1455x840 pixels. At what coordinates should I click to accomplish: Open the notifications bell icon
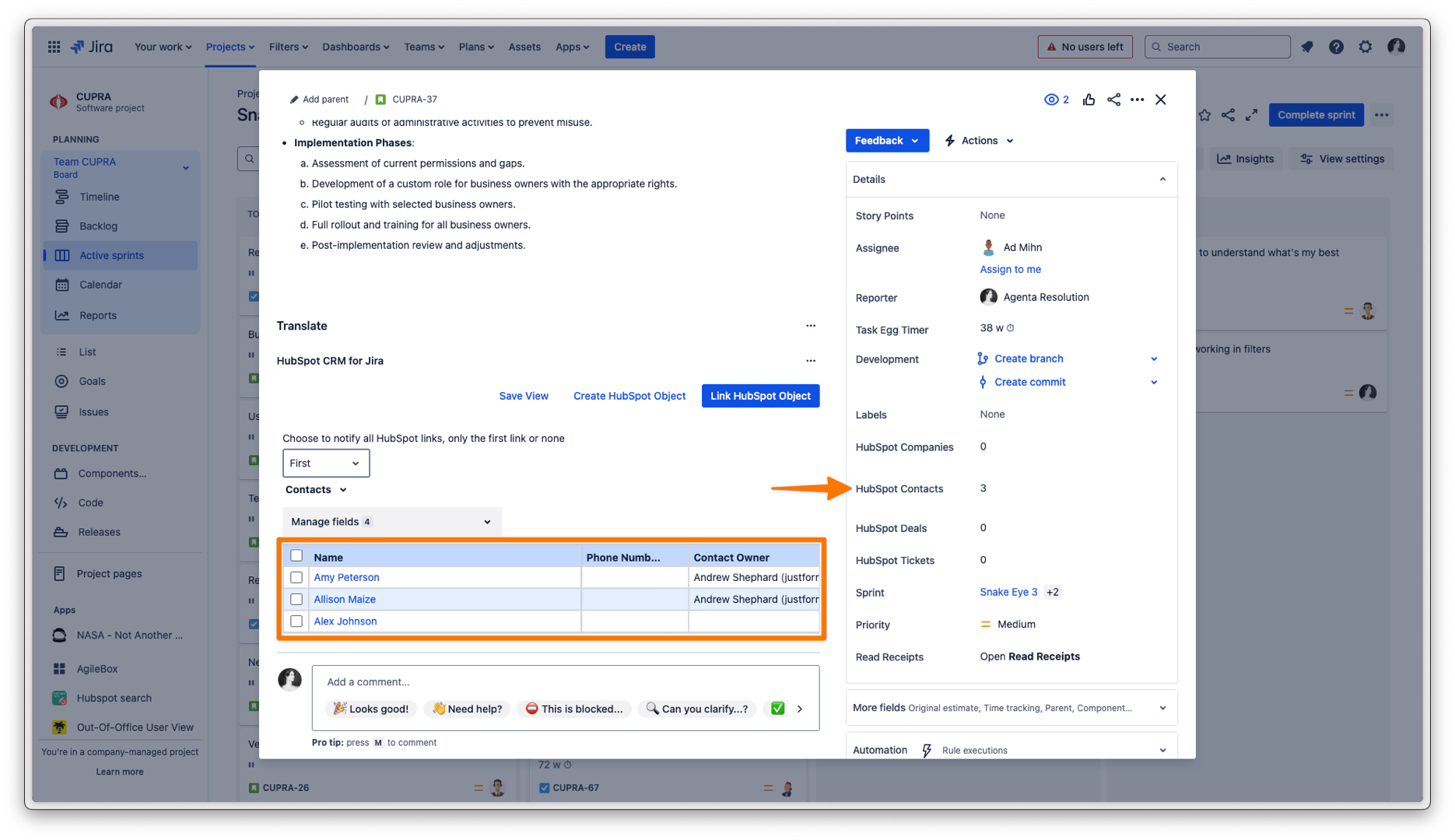pos(1307,47)
